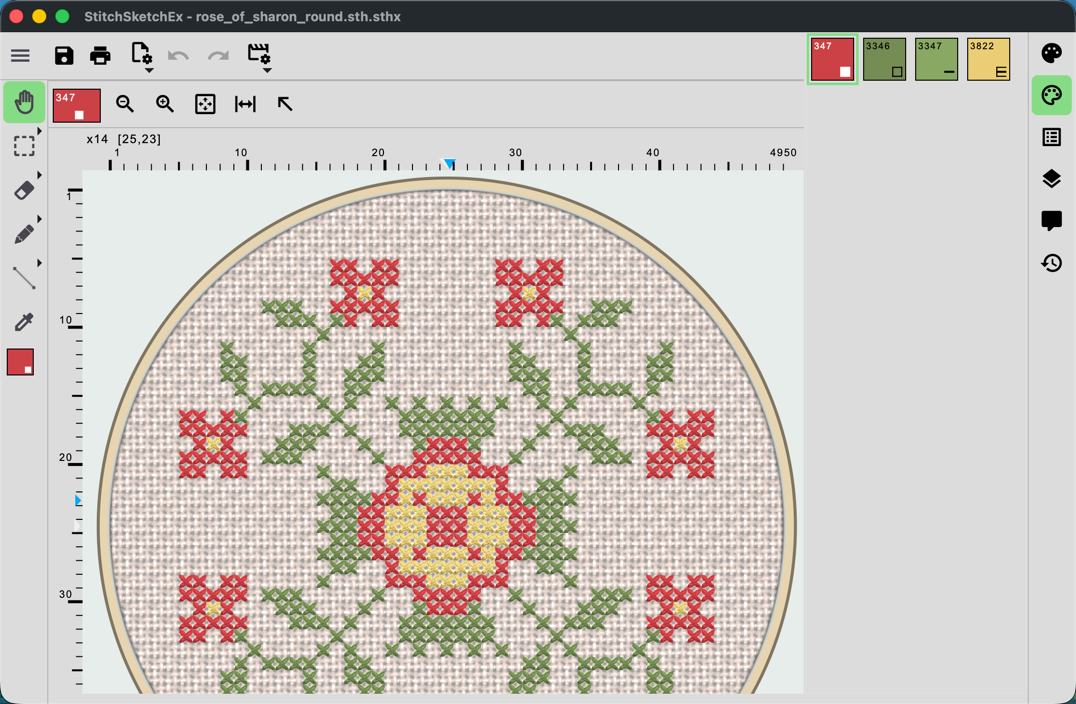Save the pattern with the floppy disk icon
The image size is (1076, 704).
click(x=64, y=56)
